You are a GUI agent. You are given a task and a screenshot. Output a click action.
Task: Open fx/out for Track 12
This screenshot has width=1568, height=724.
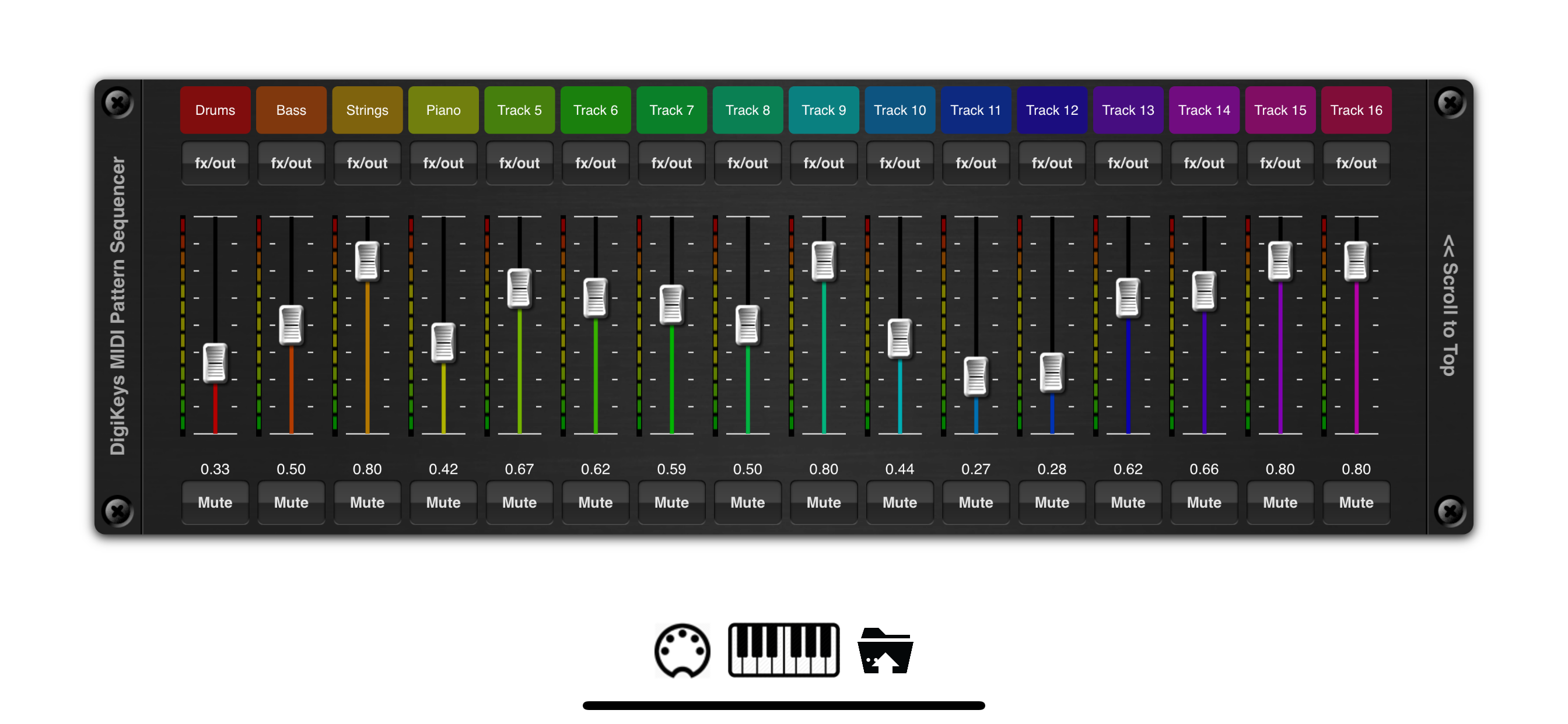(1052, 163)
